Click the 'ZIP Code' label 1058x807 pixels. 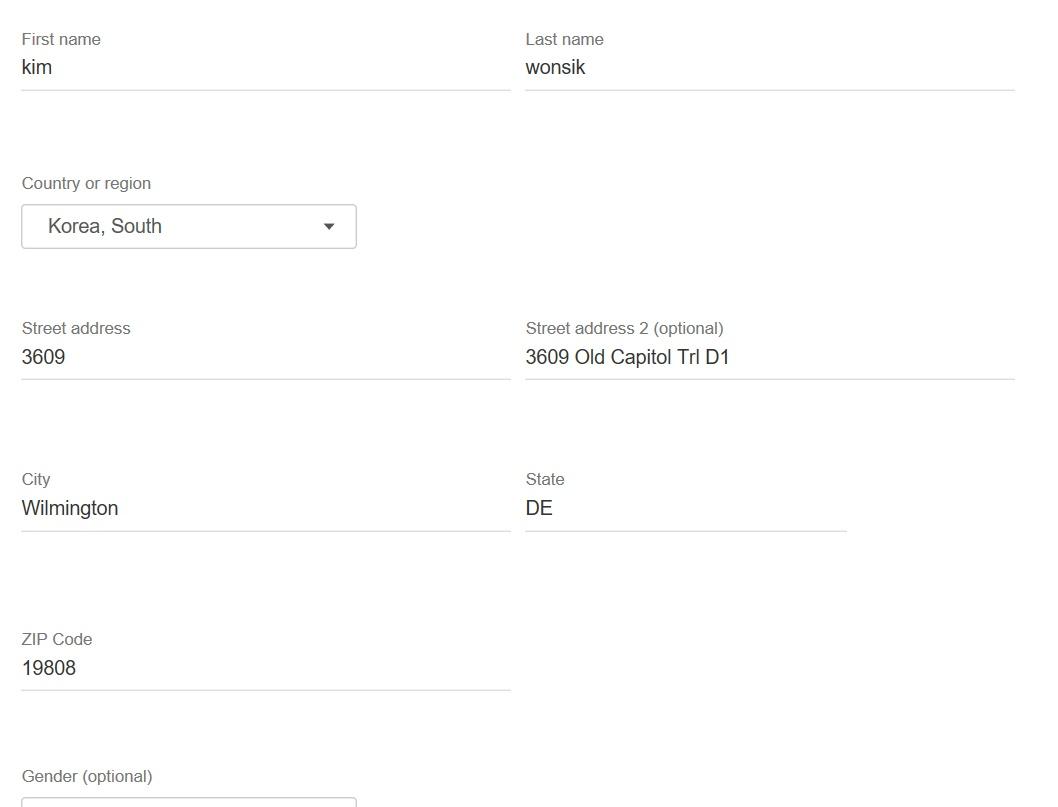click(x=57, y=639)
